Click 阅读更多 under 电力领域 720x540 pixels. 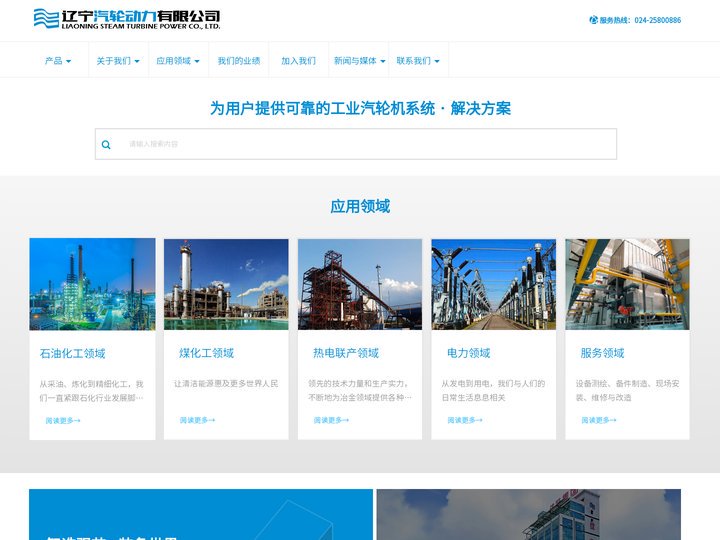pos(465,420)
